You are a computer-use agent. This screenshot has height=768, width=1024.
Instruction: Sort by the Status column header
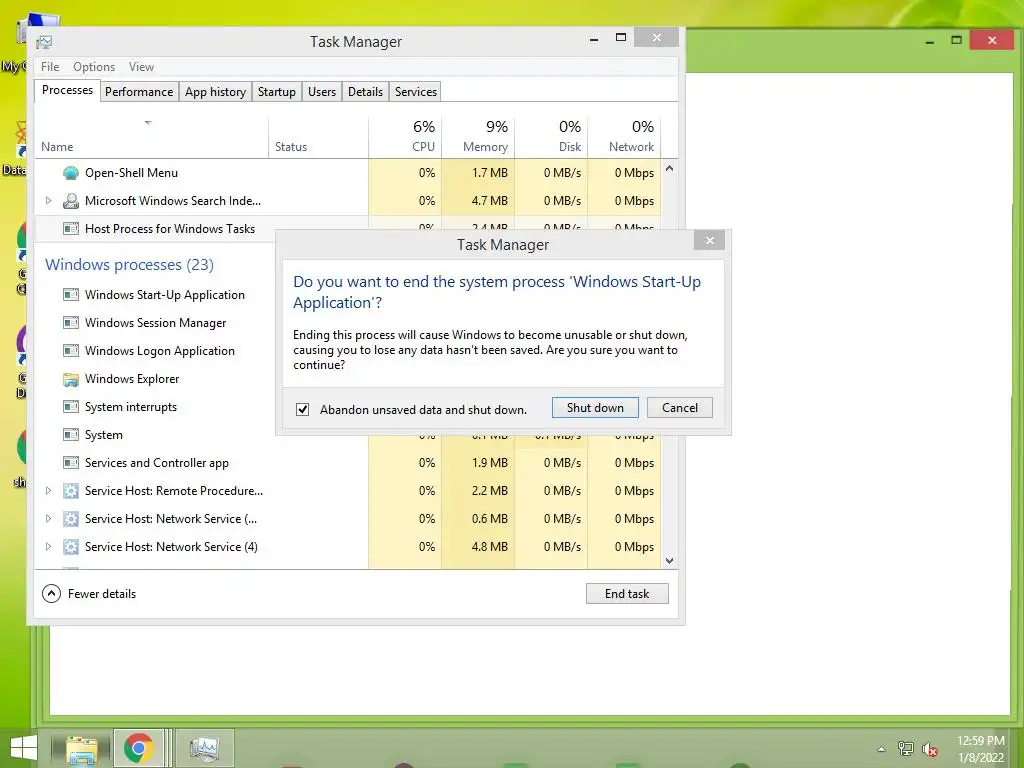[319, 136]
